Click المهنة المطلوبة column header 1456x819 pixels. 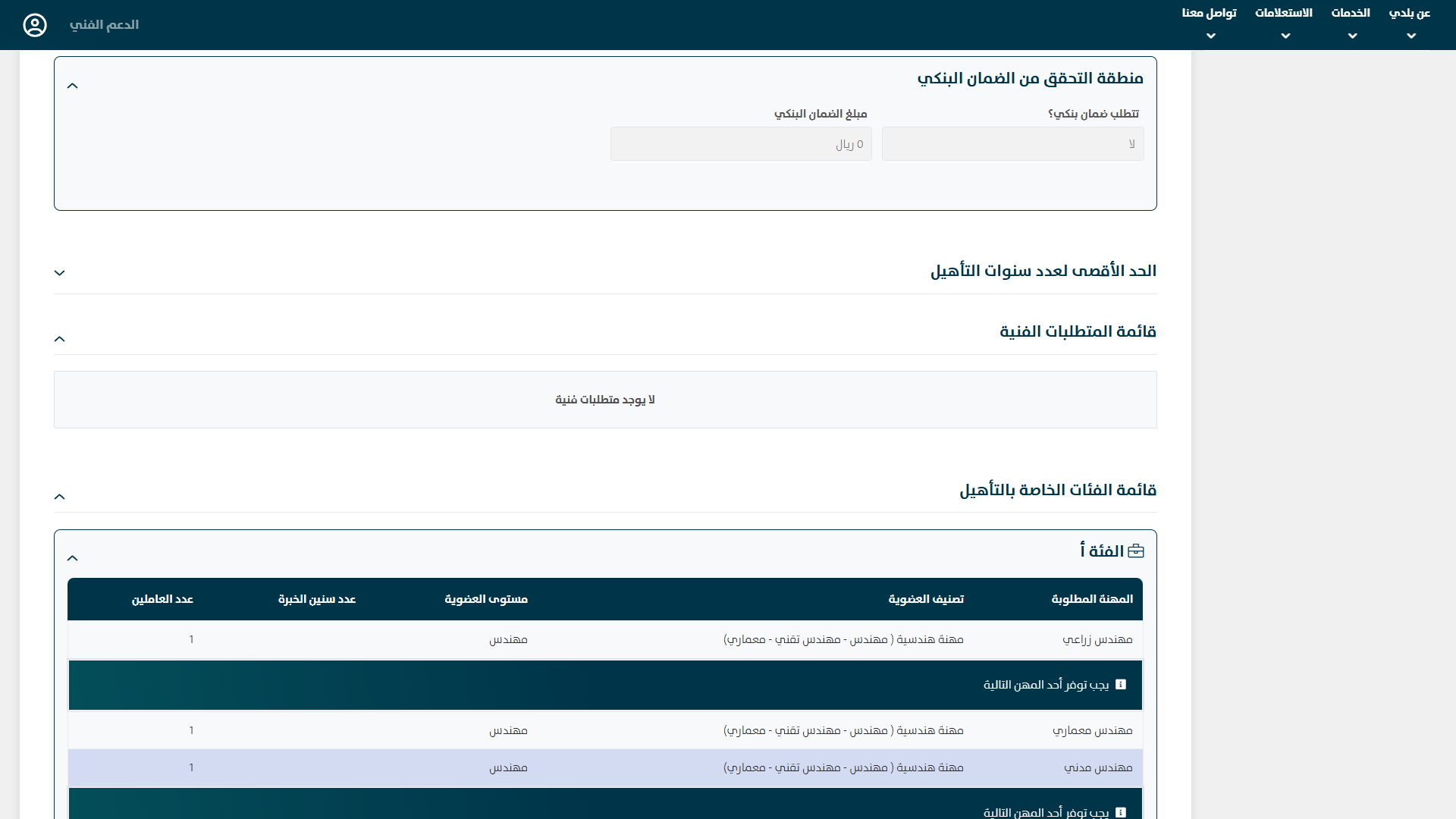(1092, 600)
